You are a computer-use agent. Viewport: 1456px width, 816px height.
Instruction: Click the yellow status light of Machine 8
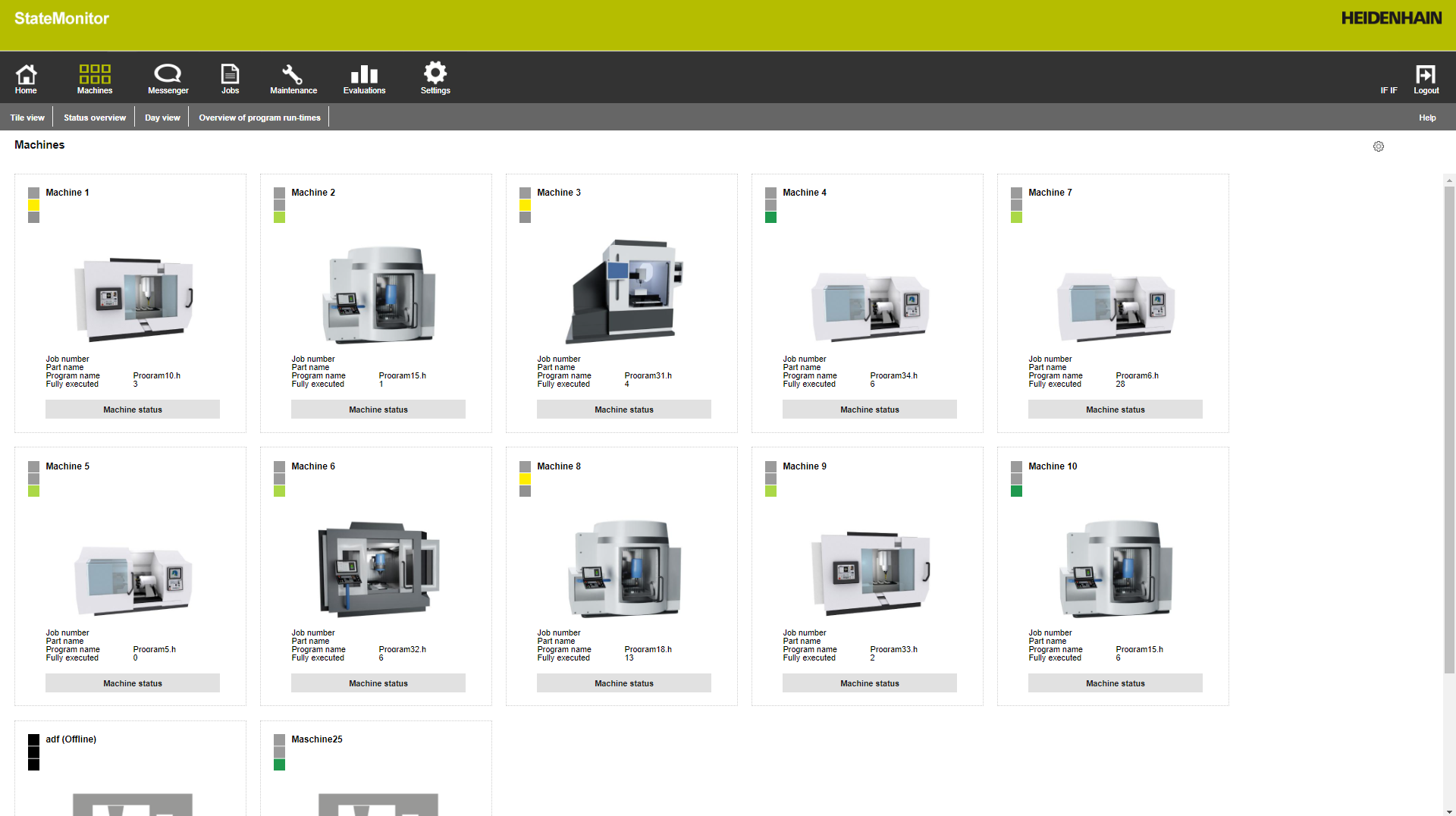[x=525, y=479]
